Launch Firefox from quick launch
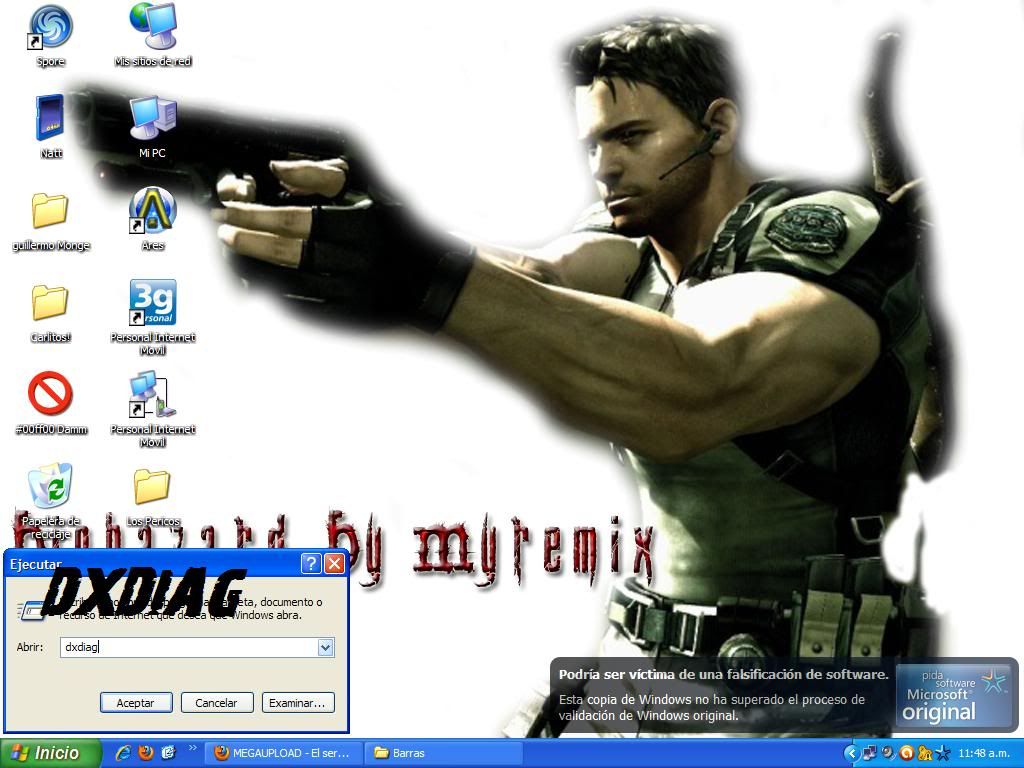This screenshot has width=1024, height=768. (x=146, y=752)
